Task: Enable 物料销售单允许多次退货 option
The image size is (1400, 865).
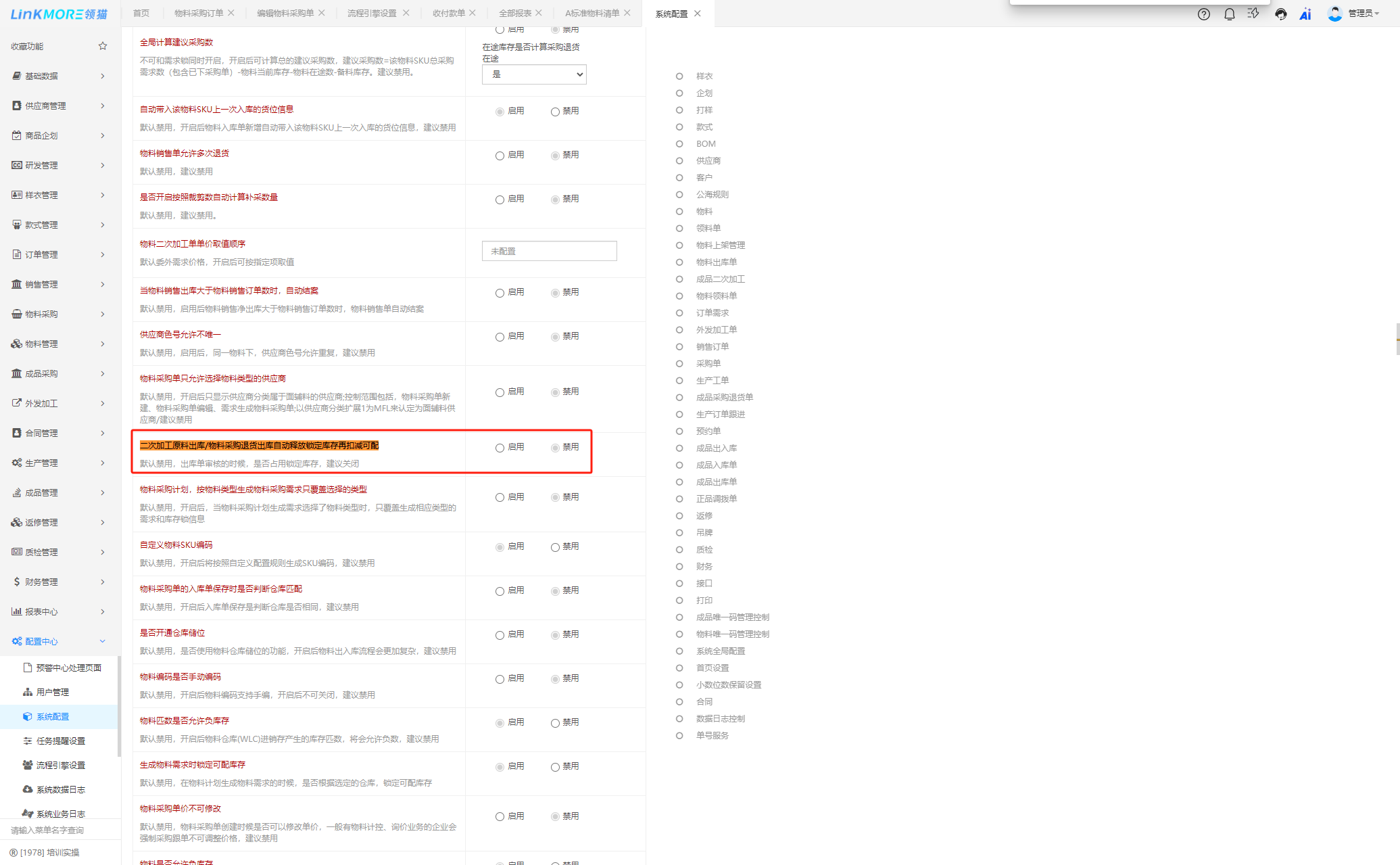Action: pyautogui.click(x=500, y=156)
